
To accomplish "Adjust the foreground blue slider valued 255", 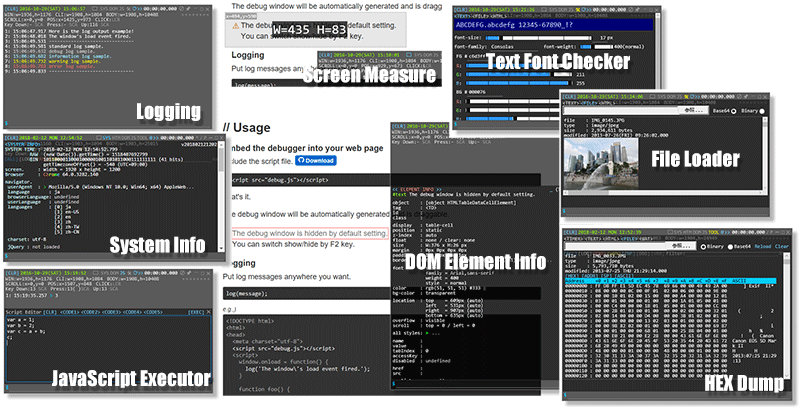I will click(519, 83).
